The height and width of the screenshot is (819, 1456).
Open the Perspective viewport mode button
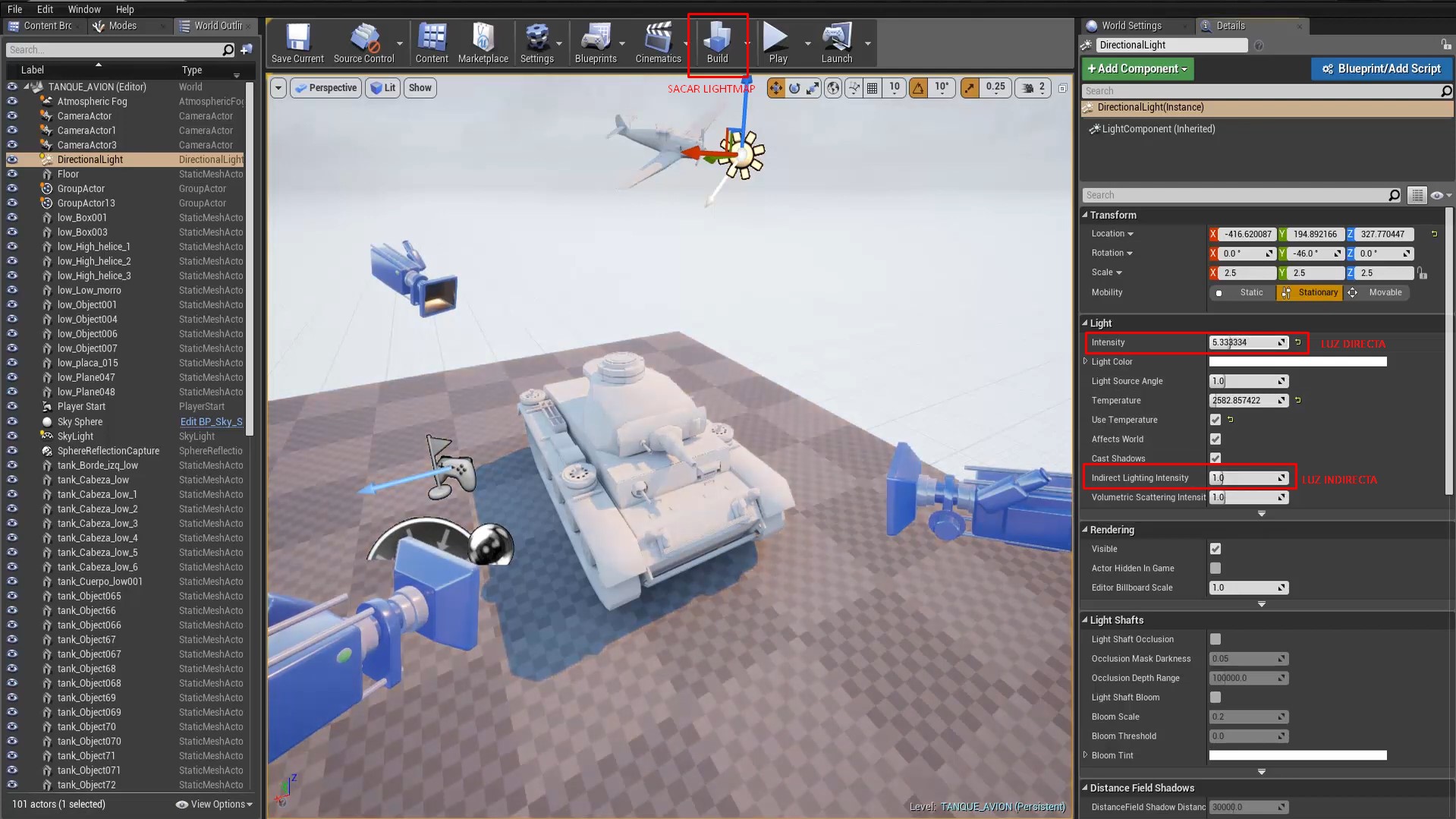(325, 88)
